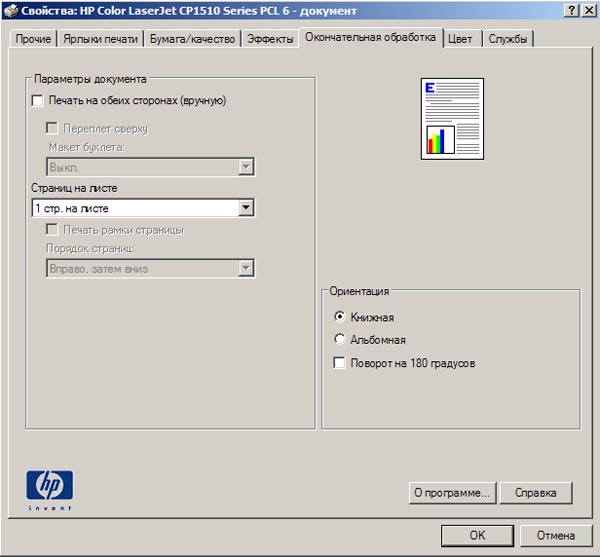Click the dialog title bar text
Image resolution: width=600 pixels, height=557 pixels.
tap(189, 11)
